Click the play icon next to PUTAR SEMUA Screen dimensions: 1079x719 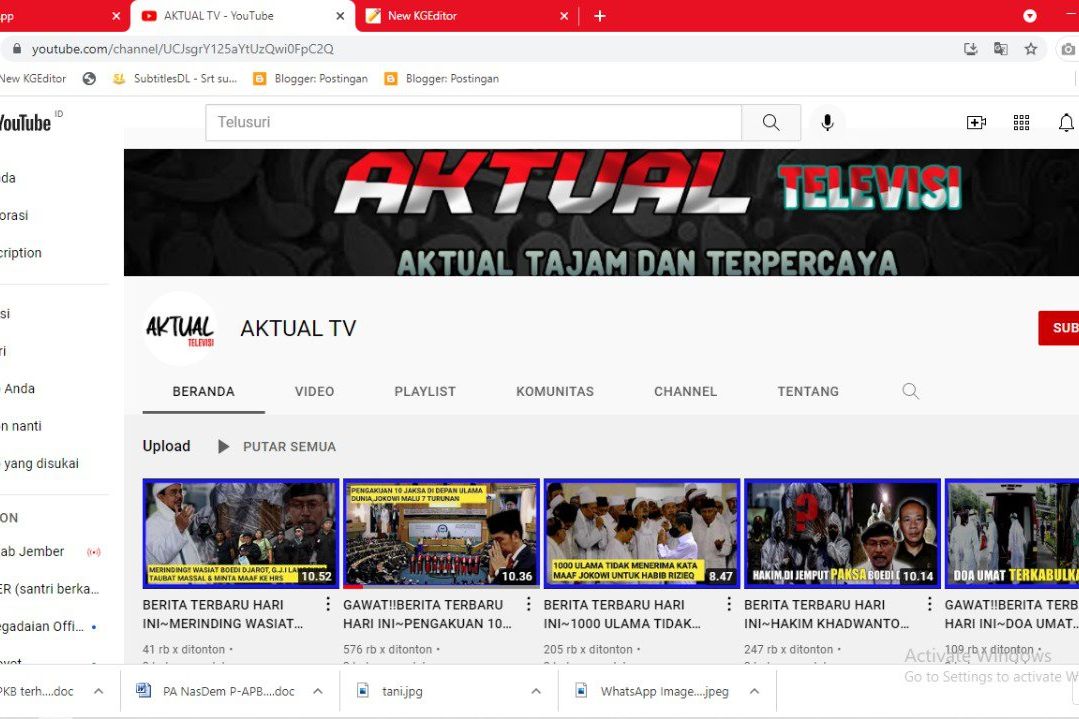[x=223, y=447]
